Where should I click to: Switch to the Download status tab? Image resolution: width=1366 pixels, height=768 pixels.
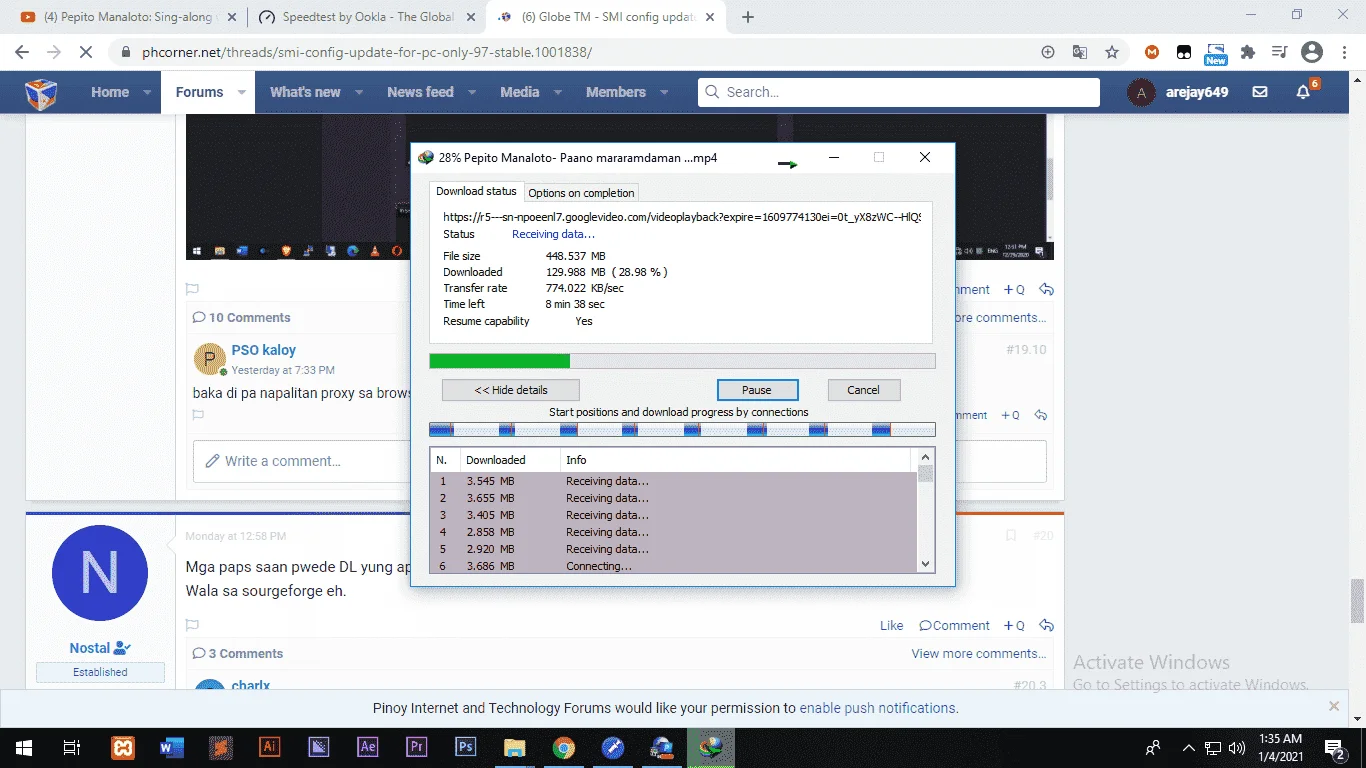(x=476, y=191)
